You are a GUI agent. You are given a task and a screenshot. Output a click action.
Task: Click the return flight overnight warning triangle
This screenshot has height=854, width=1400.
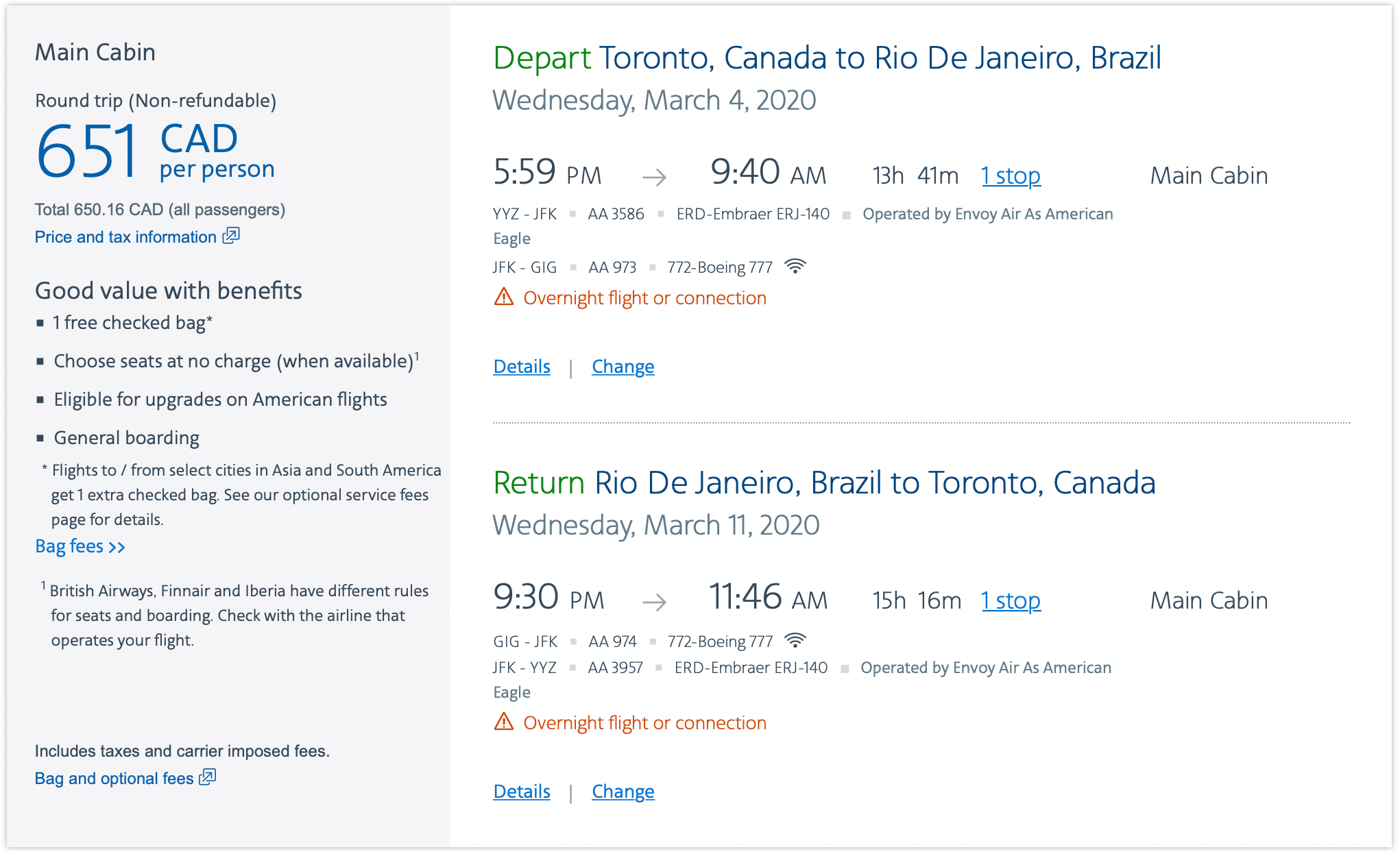pos(504,722)
